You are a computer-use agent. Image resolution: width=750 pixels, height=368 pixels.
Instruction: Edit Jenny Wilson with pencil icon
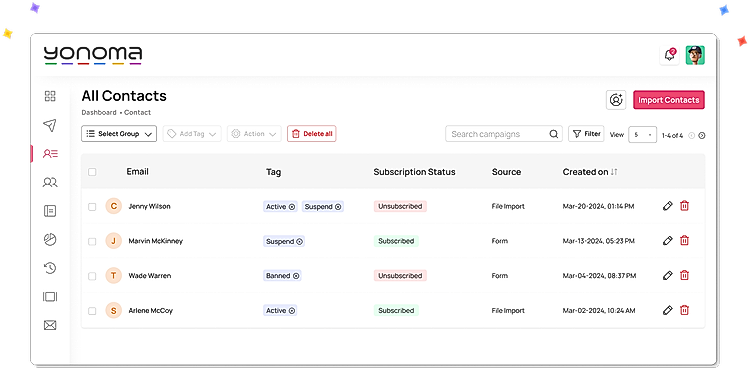pos(668,206)
